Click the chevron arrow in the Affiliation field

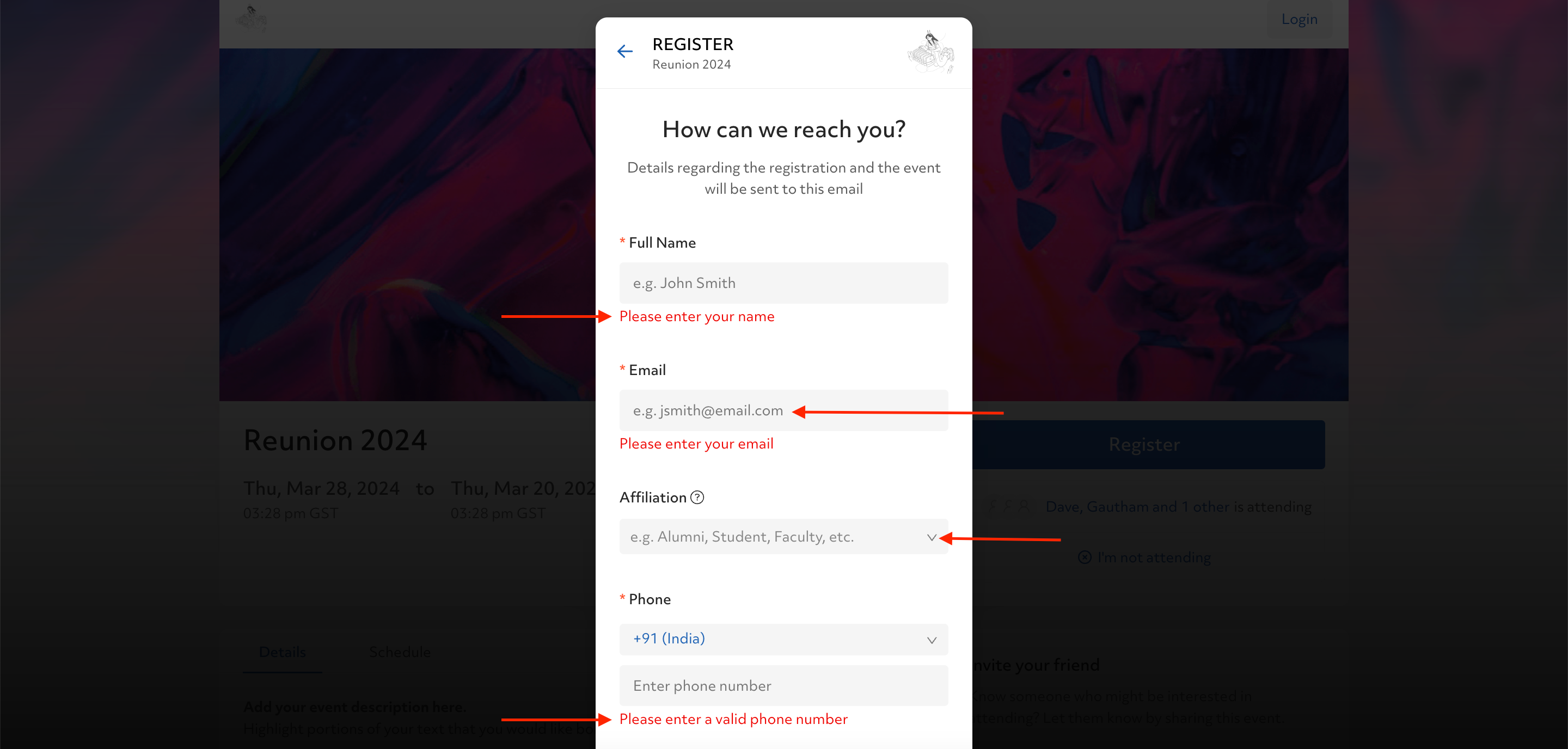pyautogui.click(x=930, y=537)
